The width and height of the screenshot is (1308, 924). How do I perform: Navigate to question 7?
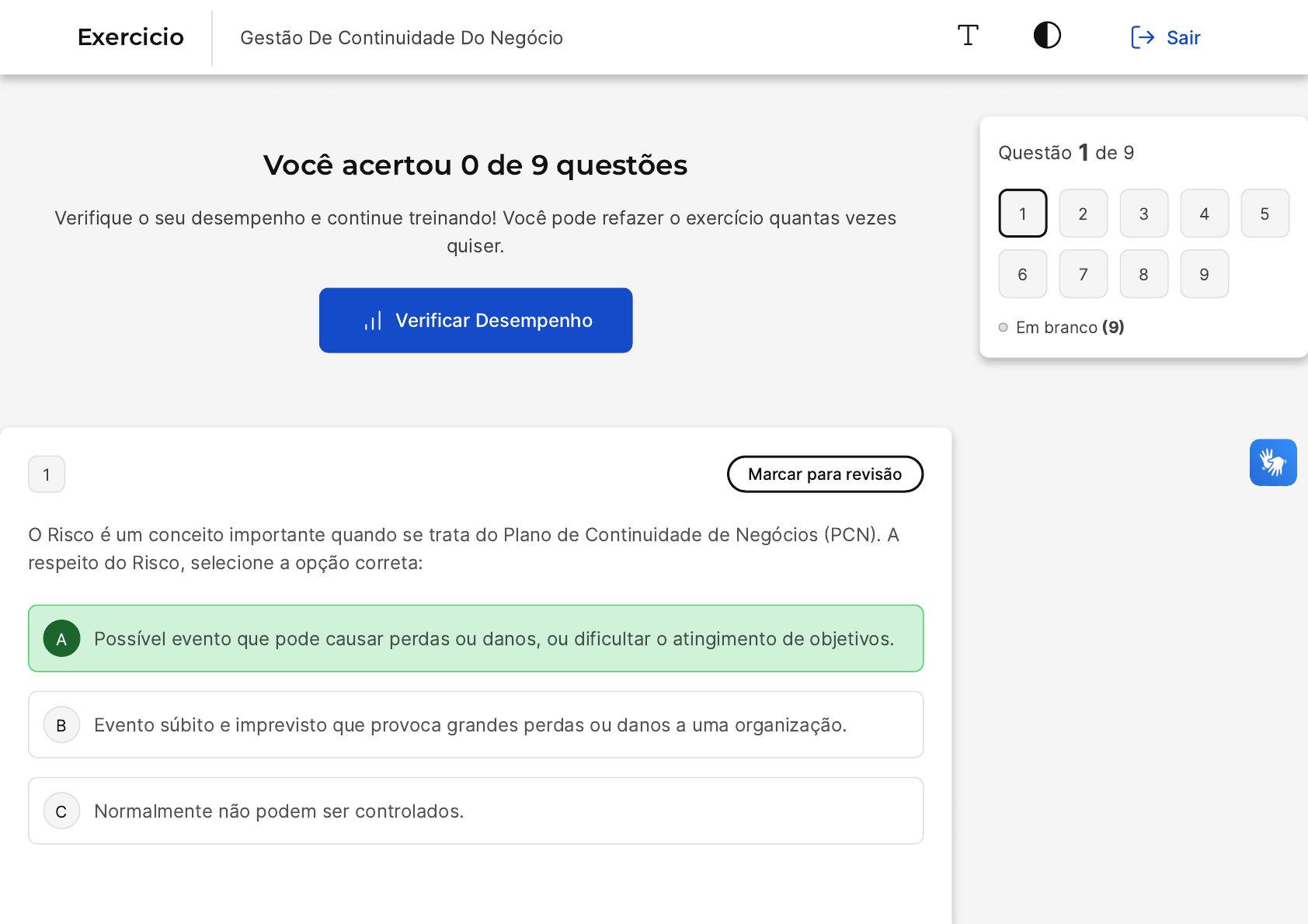[1083, 274]
